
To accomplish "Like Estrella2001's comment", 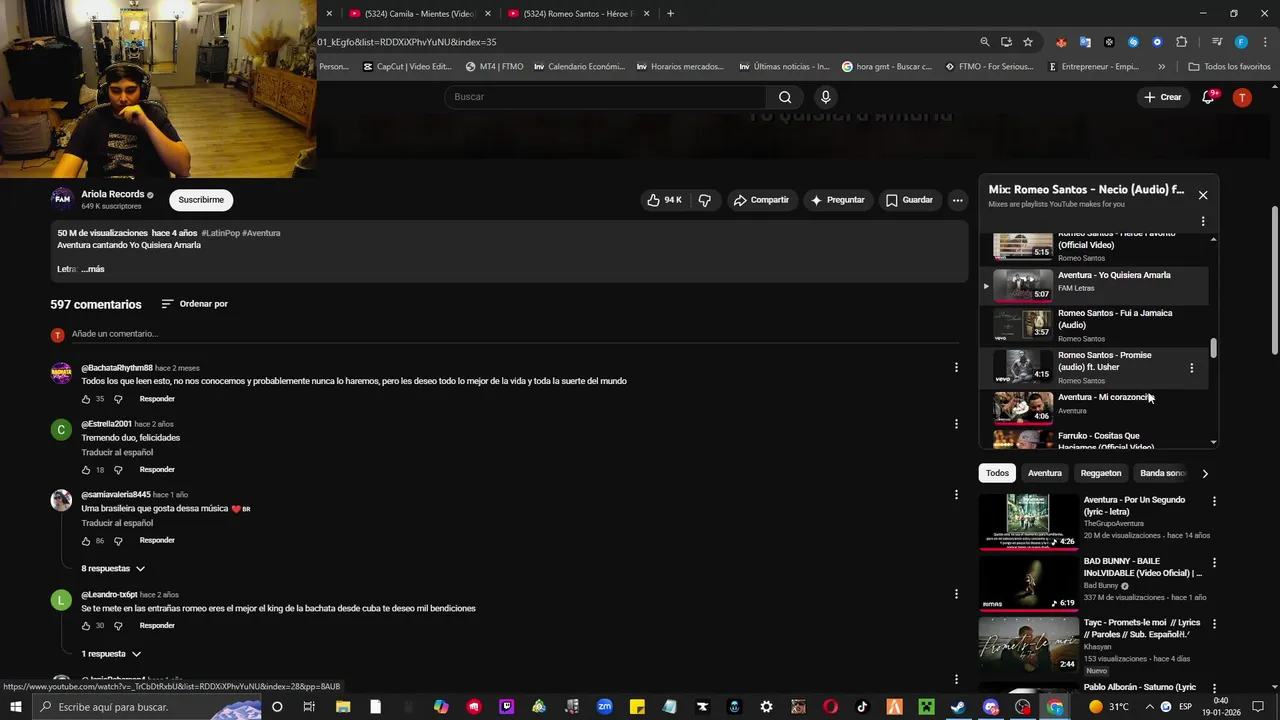I will [86, 470].
